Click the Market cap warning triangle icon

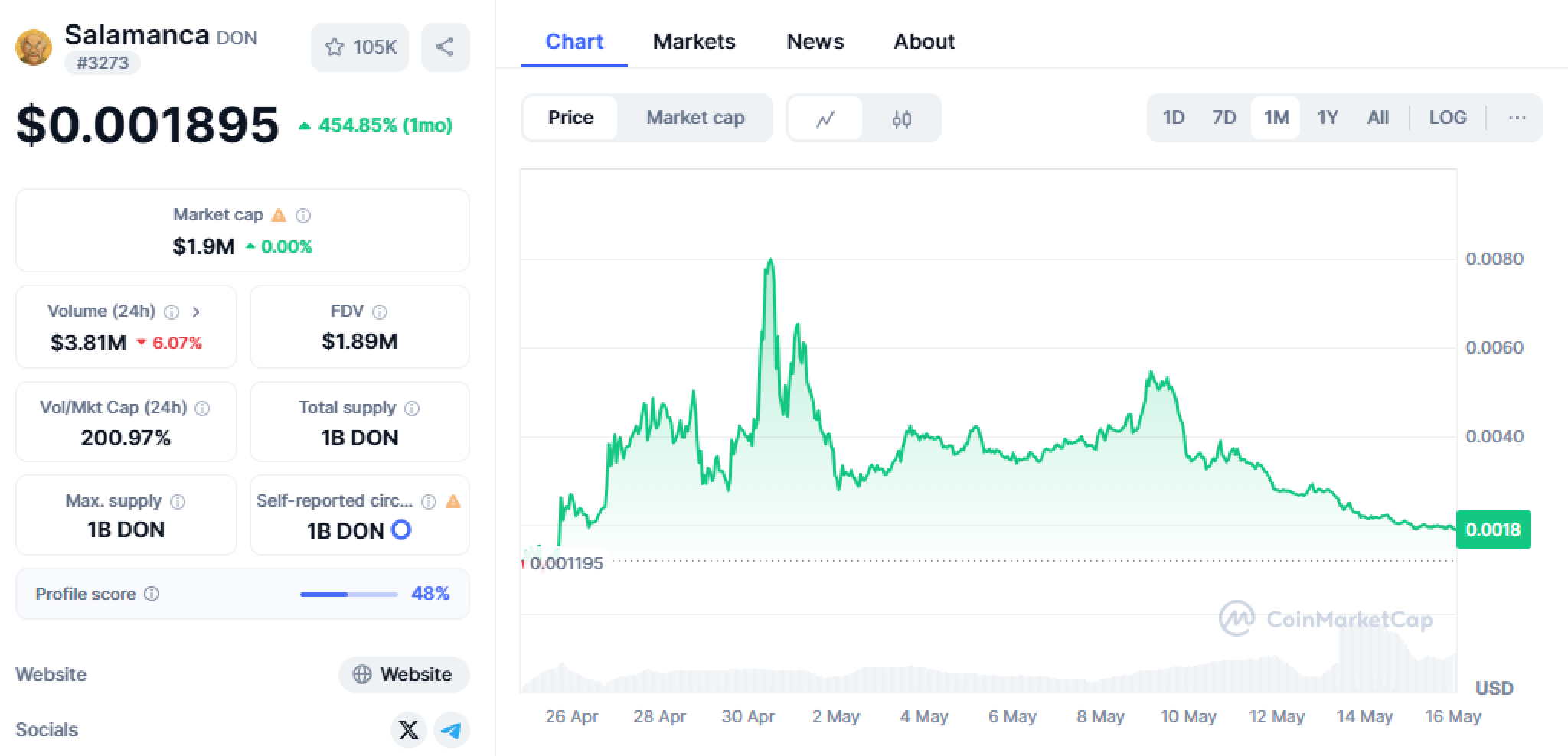pyautogui.click(x=279, y=215)
